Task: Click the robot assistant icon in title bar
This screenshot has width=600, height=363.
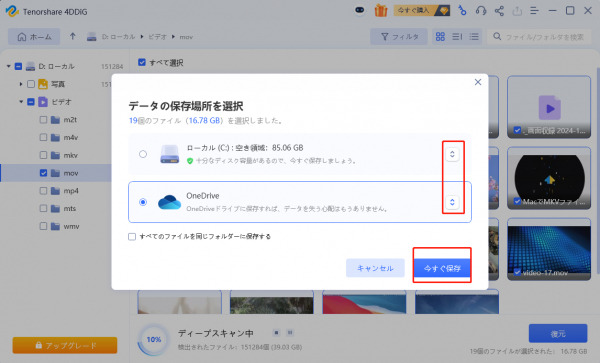Action: [360, 10]
